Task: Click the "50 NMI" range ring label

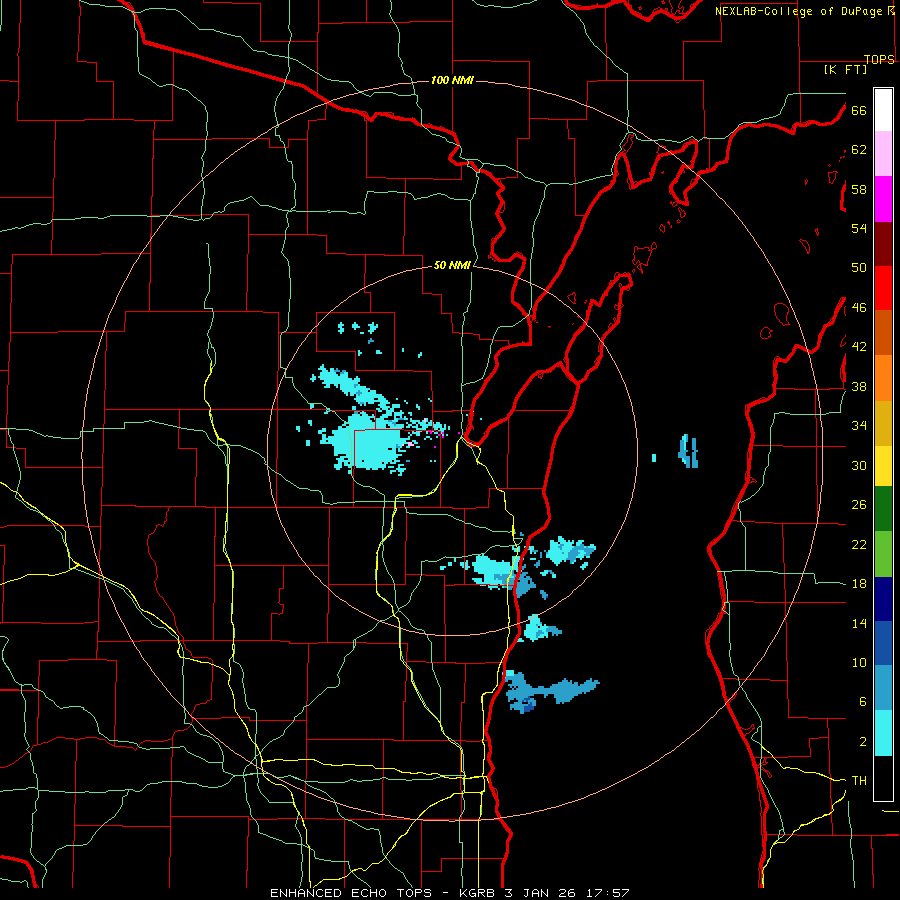Action: pos(452,265)
